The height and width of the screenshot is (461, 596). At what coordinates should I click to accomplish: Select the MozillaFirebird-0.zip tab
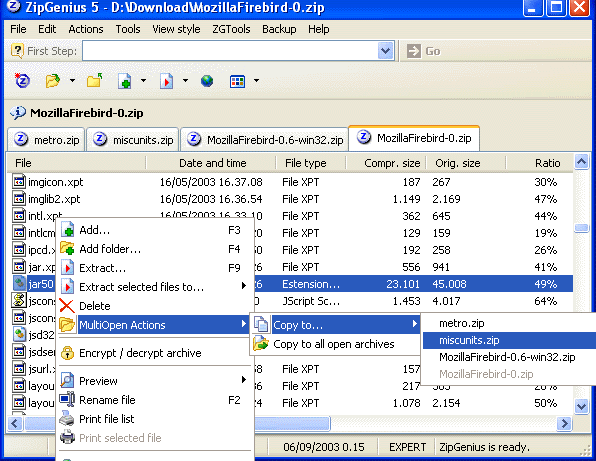pos(414,138)
